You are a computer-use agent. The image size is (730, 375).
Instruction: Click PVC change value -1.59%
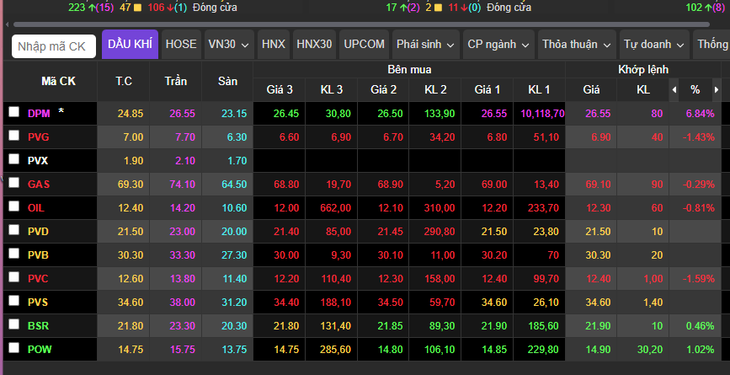(x=699, y=279)
